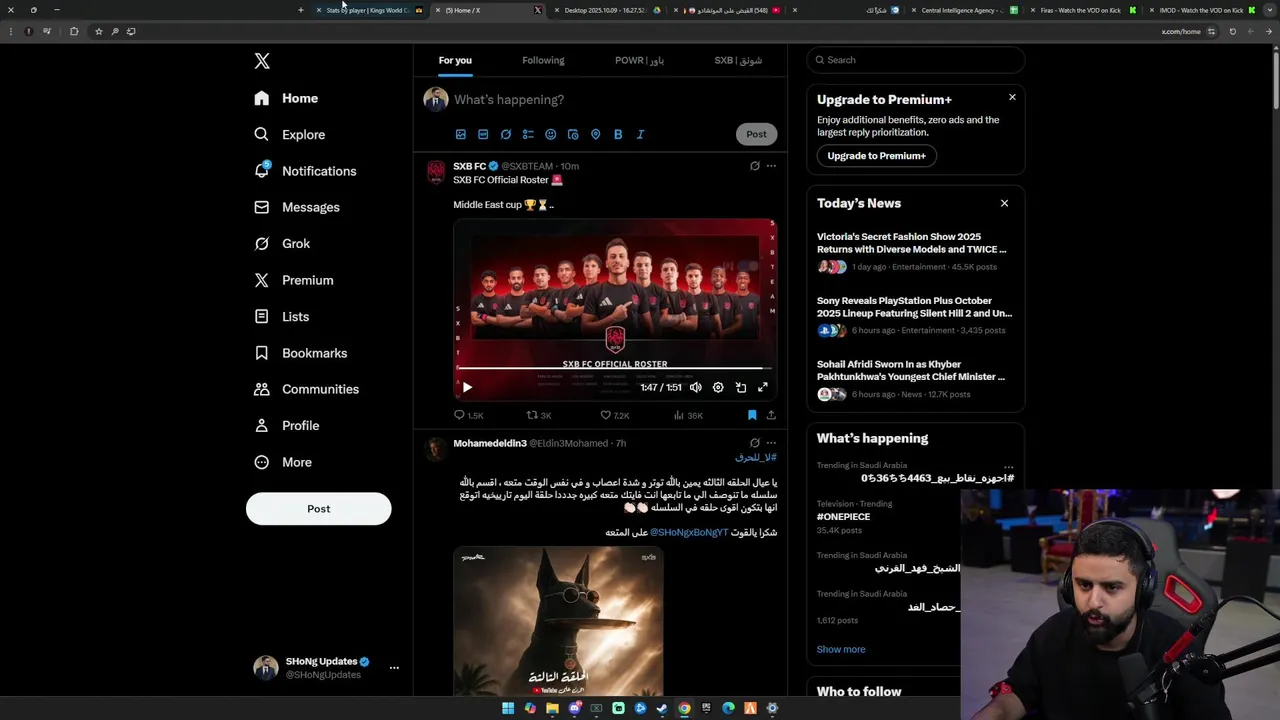Open Notifications in the sidebar

coord(305,171)
